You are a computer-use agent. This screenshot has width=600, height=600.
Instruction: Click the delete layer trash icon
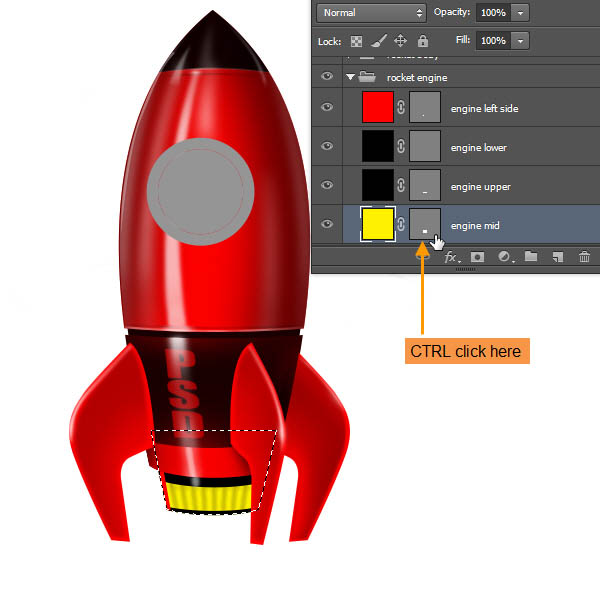point(584,257)
